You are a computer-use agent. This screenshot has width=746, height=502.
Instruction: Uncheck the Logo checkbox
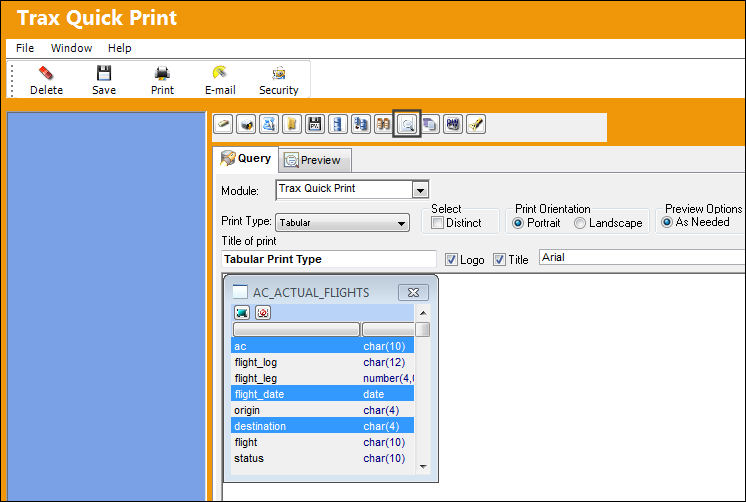(451, 259)
